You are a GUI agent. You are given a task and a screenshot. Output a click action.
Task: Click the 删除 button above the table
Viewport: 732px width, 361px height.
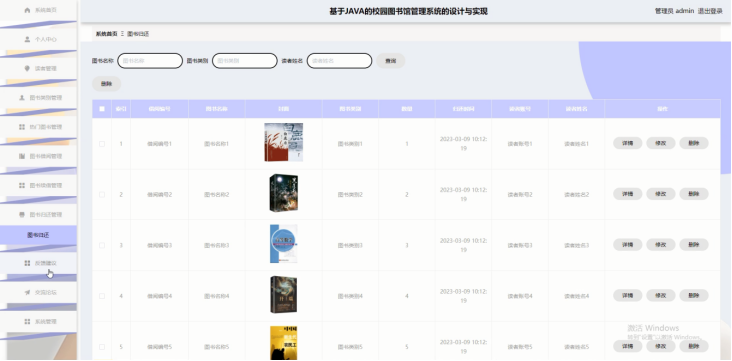[106, 84]
